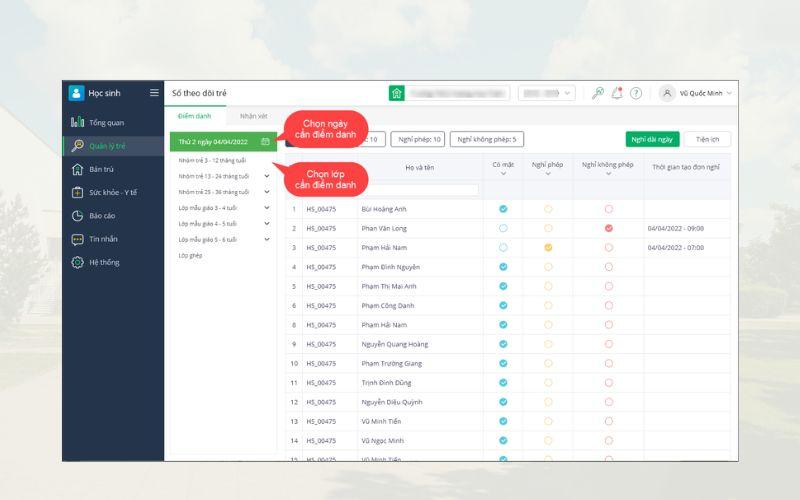Open Hệ thống settings gear icon

tap(77, 262)
